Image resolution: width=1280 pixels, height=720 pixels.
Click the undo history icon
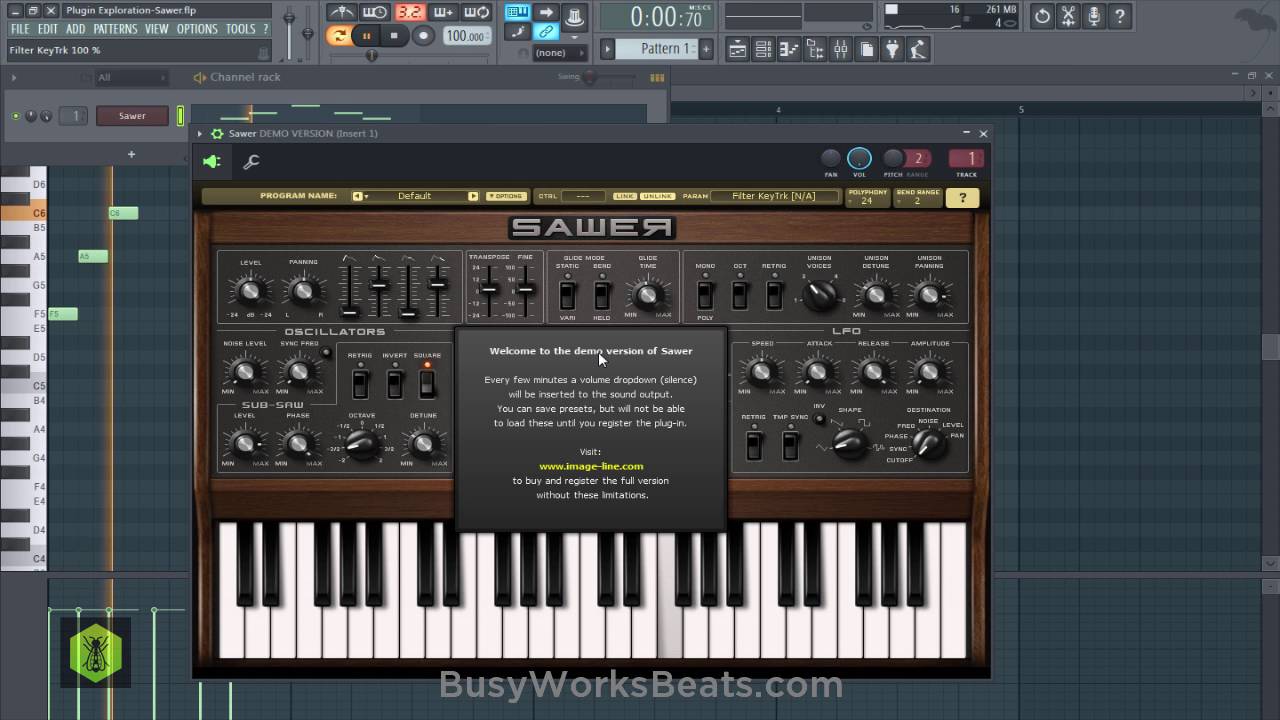pos(1043,16)
